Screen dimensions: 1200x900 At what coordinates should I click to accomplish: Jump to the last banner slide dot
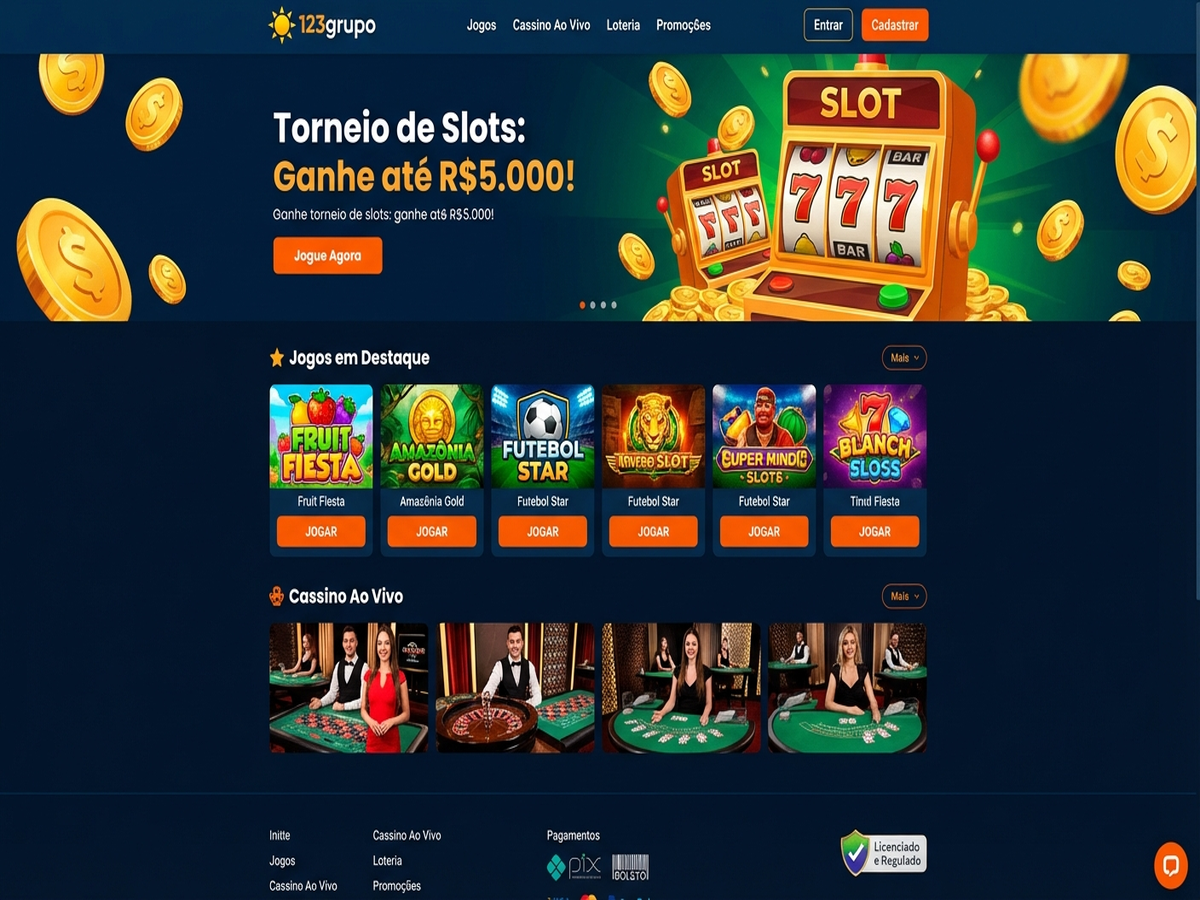point(614,305)
